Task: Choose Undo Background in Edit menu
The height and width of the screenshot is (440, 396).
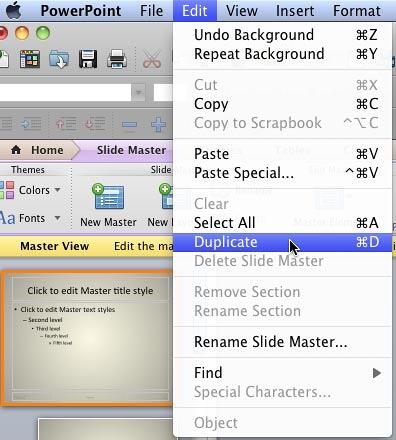Action: [283, 35]
